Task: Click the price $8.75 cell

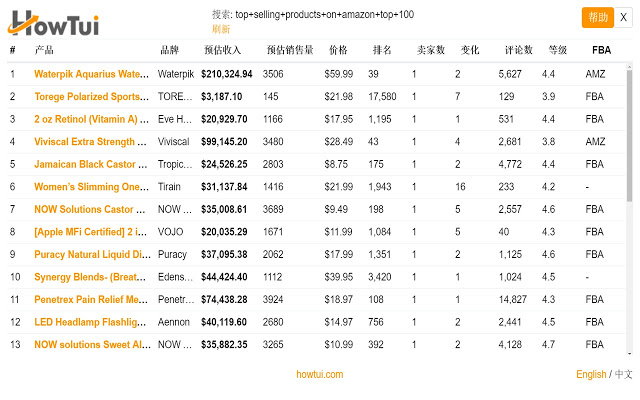Action: tap(336, 164)
